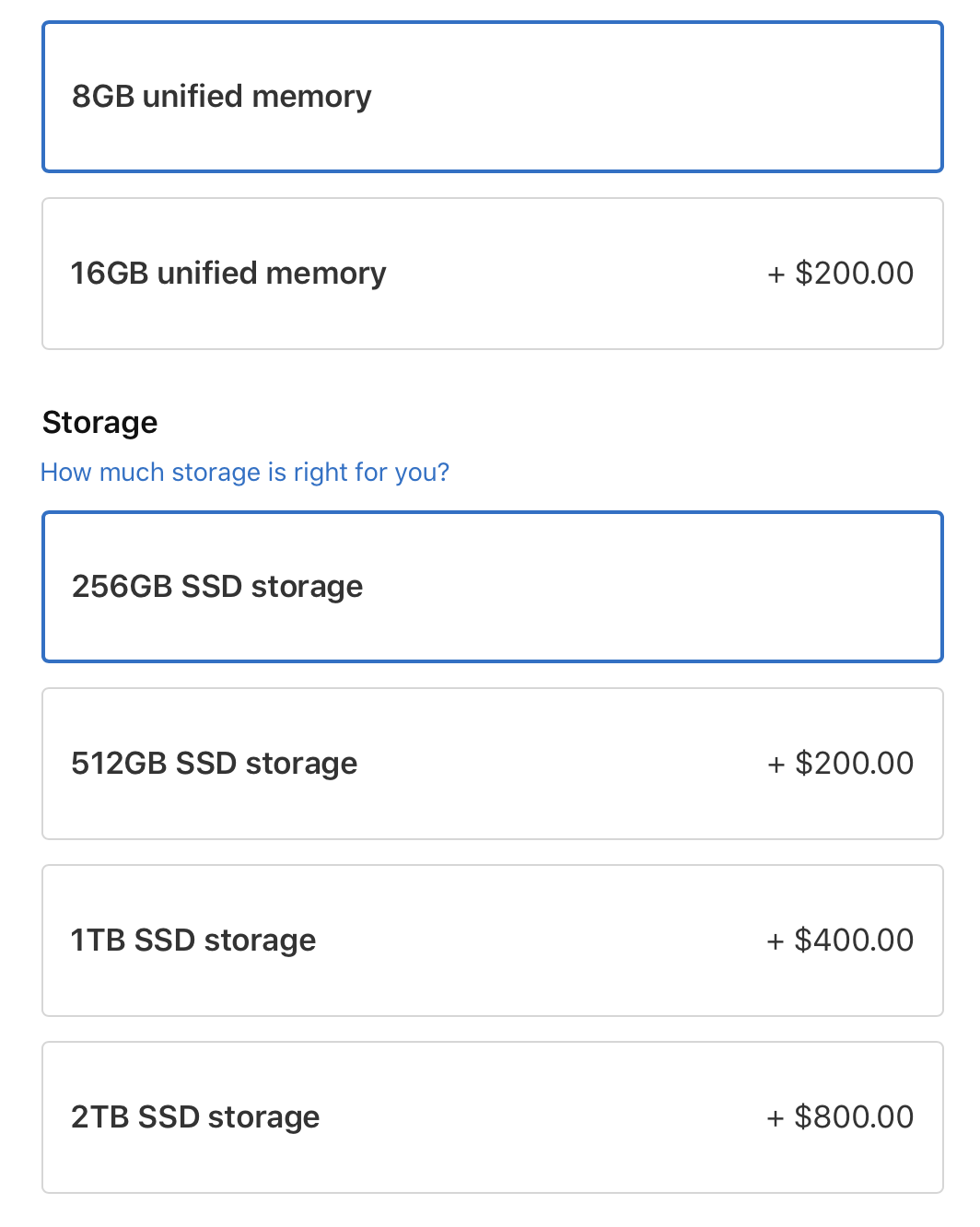
Task: Open 'How much storage is right for you?' link
Action: (x=245, y=472)
